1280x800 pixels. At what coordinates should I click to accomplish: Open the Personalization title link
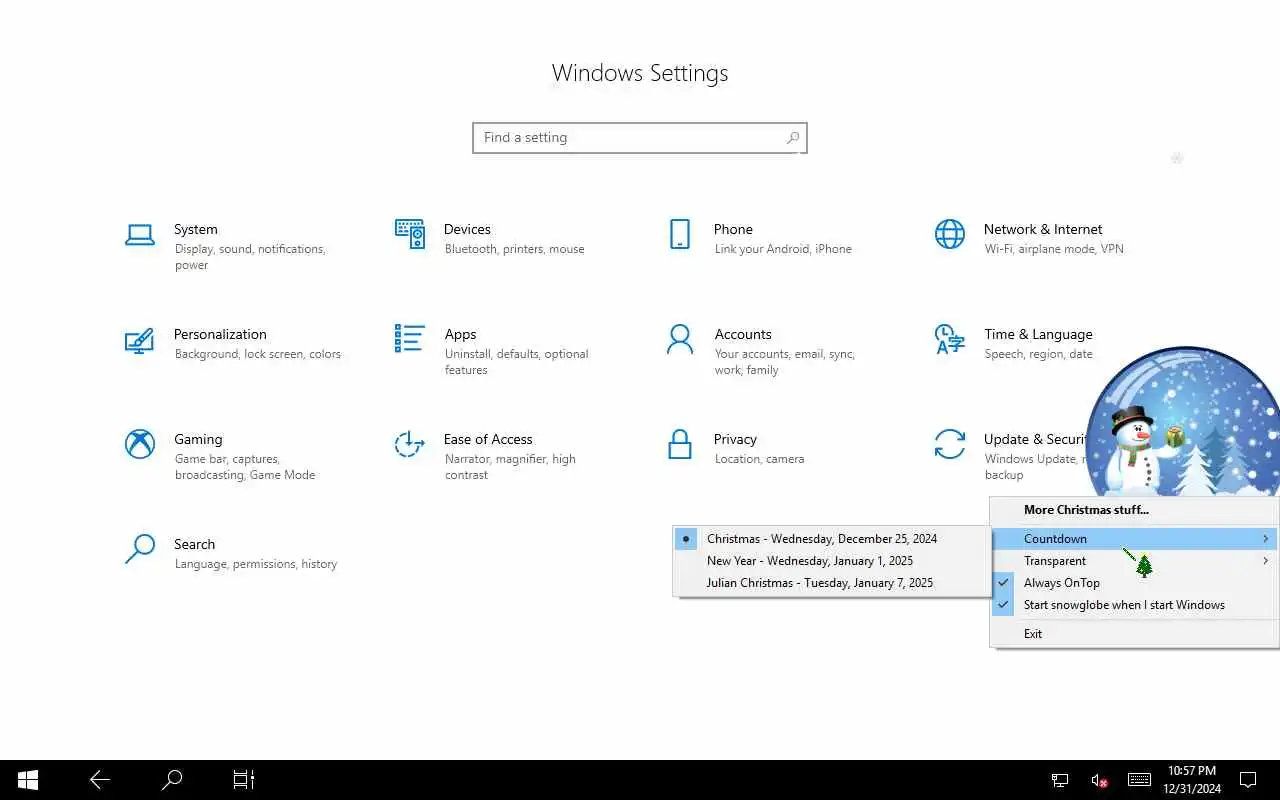point(220,334)
